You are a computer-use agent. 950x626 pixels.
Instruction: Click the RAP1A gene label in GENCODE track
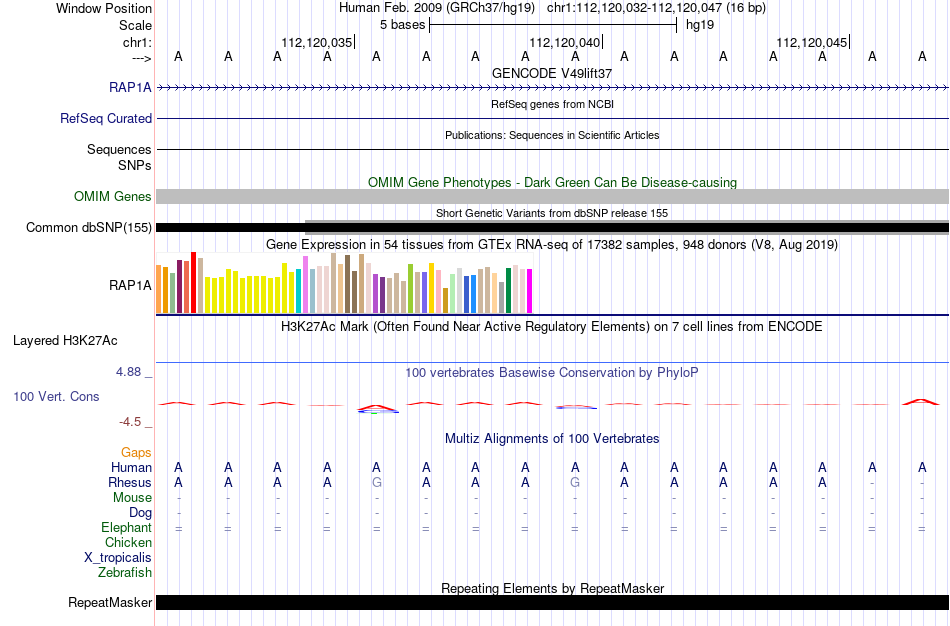pos(130,87)
